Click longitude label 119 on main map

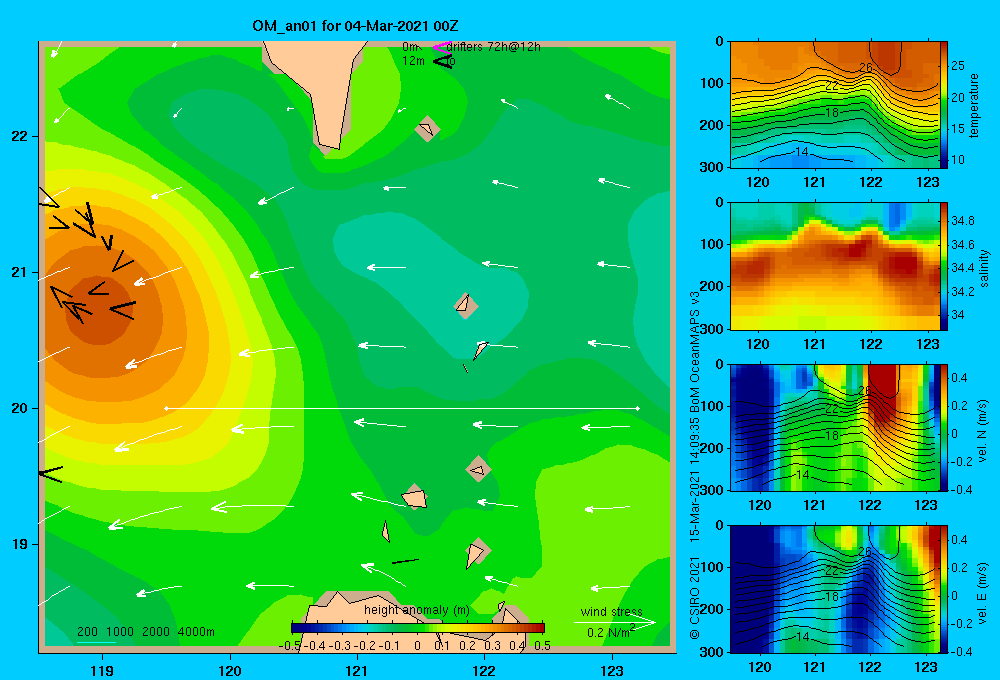click(102, 670)
